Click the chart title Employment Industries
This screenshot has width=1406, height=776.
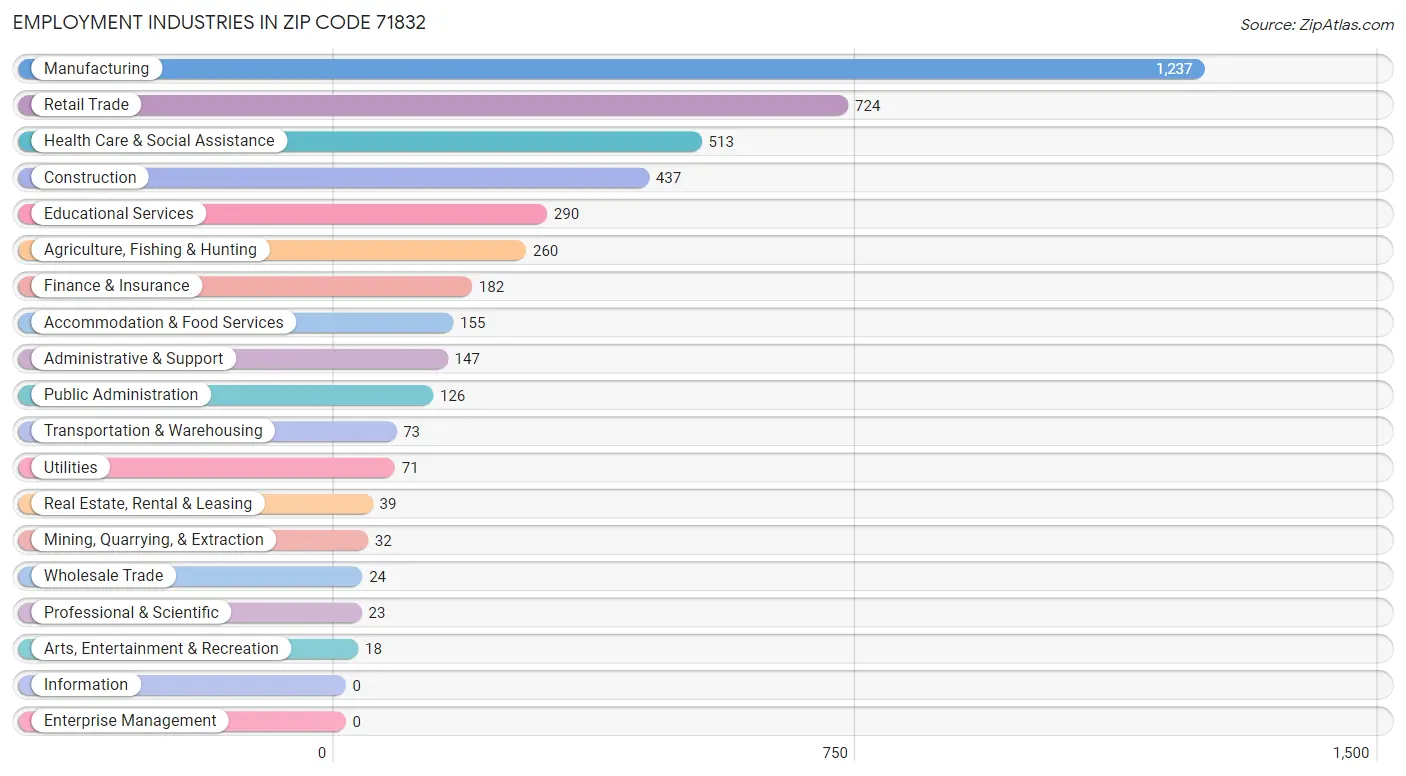pyautogui.click(x=219, y=22)
